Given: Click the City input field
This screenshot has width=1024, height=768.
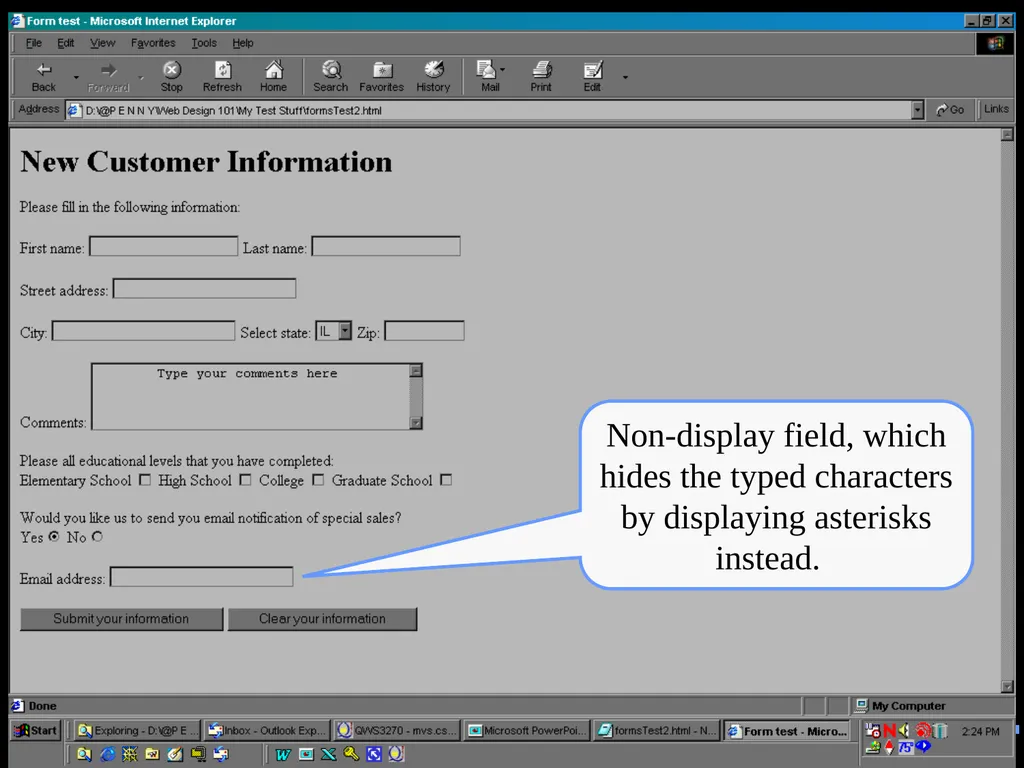Looking at the screenshot, I should [143, 330].
